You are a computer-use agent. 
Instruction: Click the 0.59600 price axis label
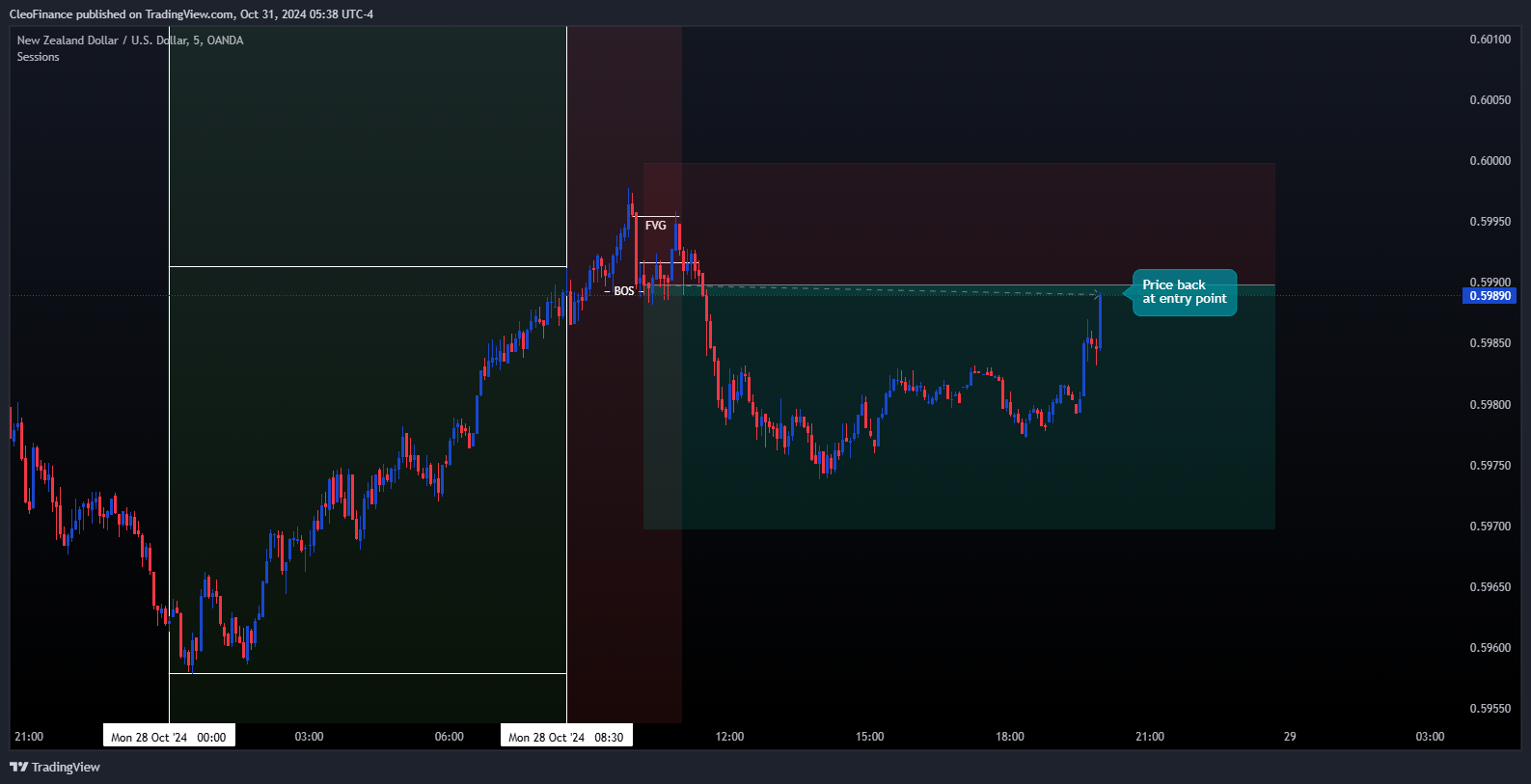click(1490, 648)
